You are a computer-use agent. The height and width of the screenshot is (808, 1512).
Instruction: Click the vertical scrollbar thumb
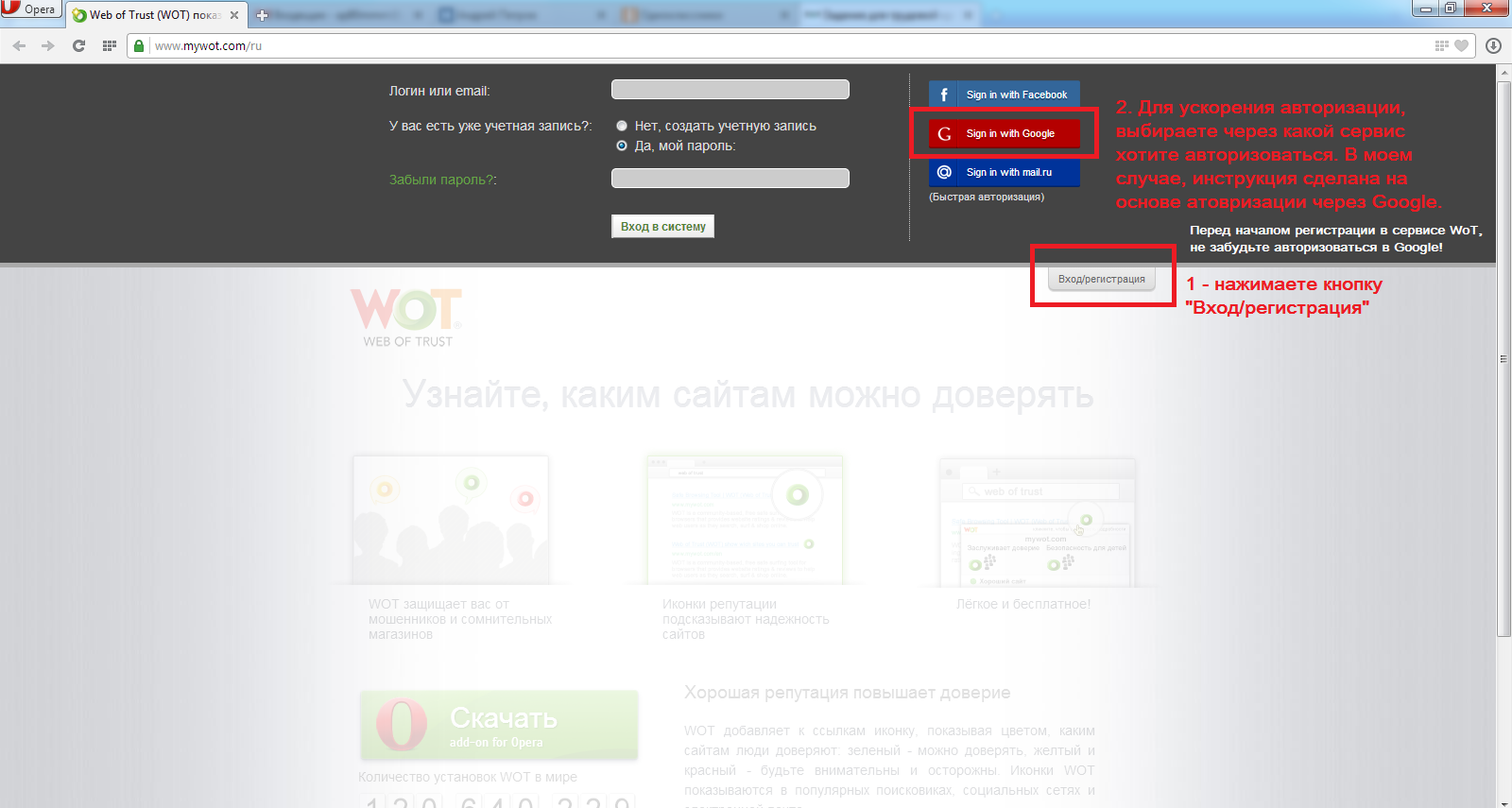tap(1503, 359)
